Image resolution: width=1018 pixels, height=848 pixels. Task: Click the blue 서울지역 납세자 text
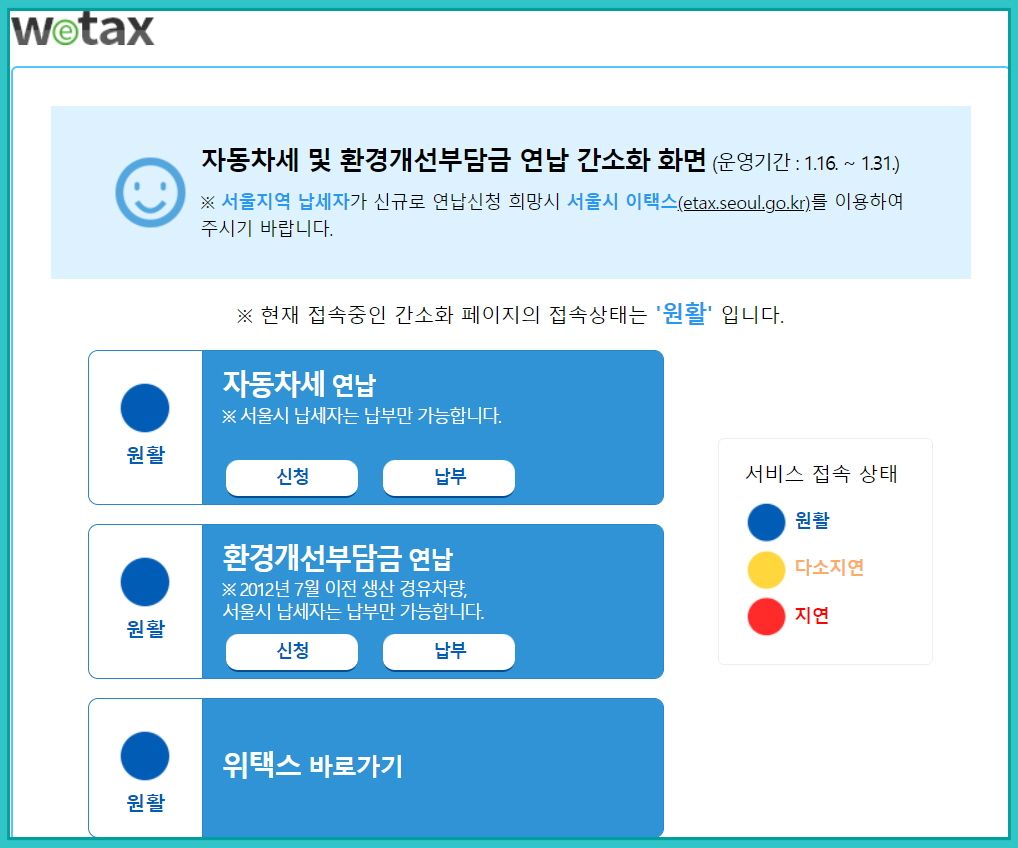(286, 202)
